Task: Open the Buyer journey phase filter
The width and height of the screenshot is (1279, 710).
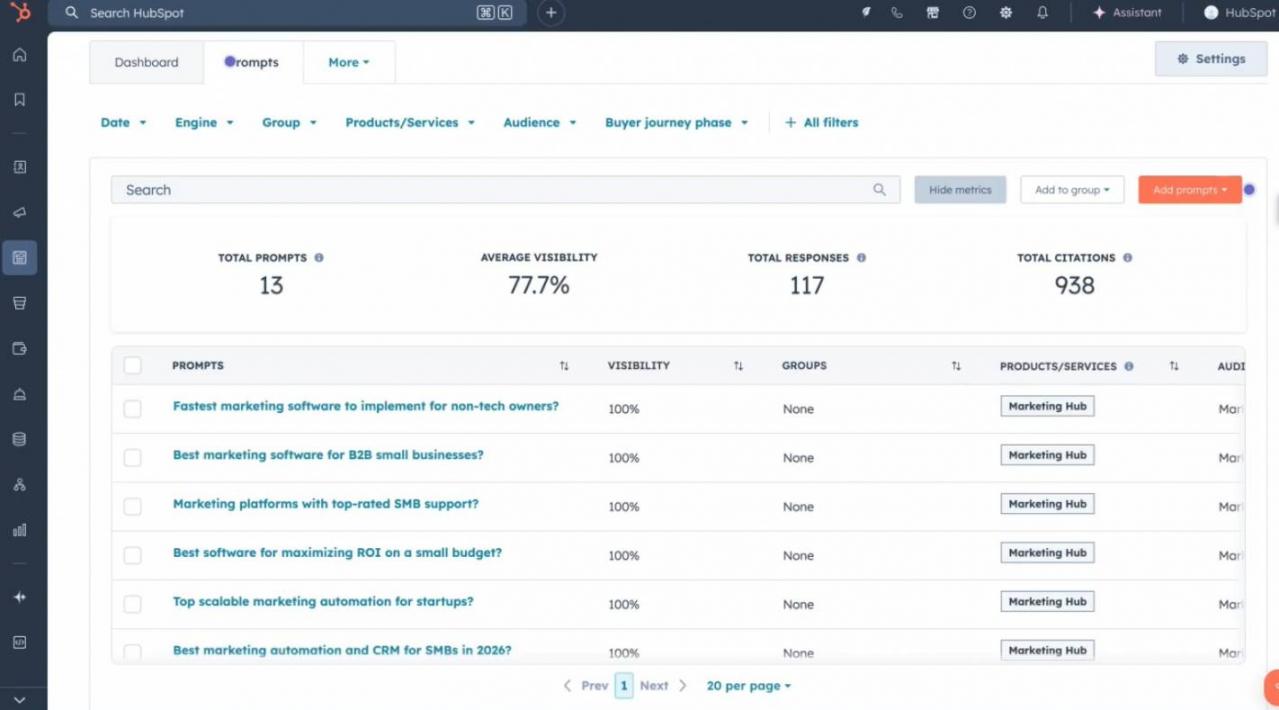Action: click(676, 122)
